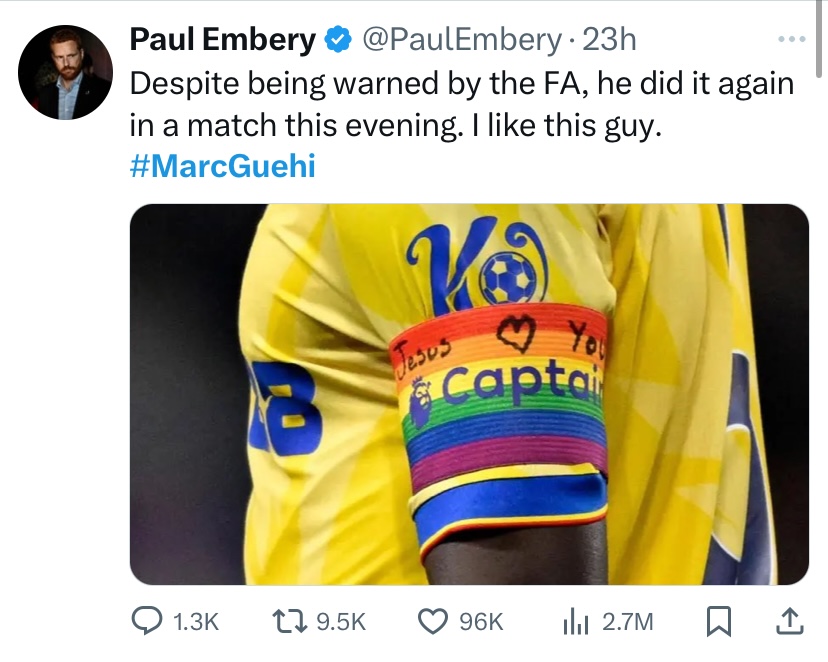Image resolution: width=828 pixels, height=662 pixels.
Task: Open the @PaulEmbery handle link
Action: pyautogui.click(x=460, y=40)
